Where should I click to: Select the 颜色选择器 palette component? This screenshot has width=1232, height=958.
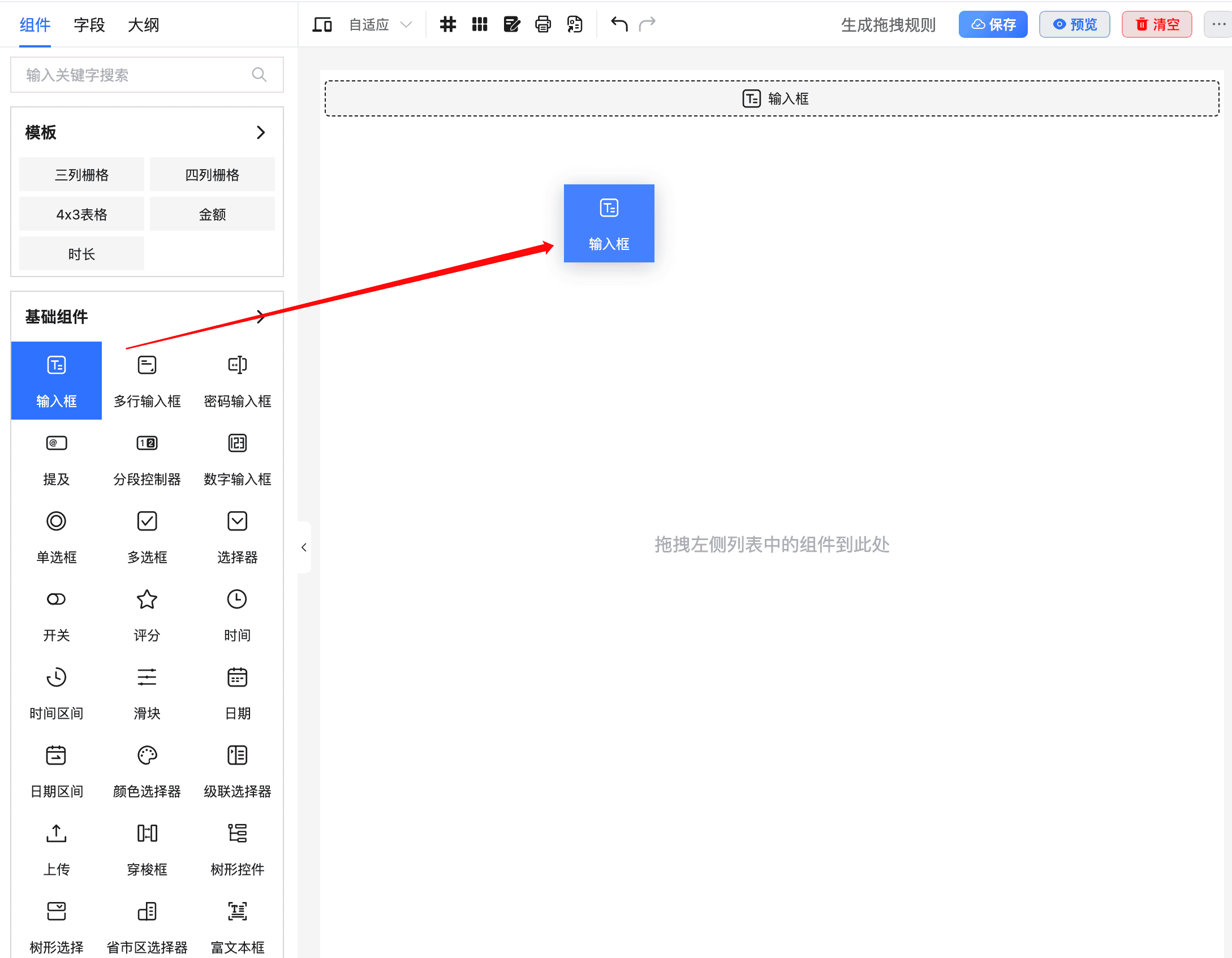tap(147, 771)
